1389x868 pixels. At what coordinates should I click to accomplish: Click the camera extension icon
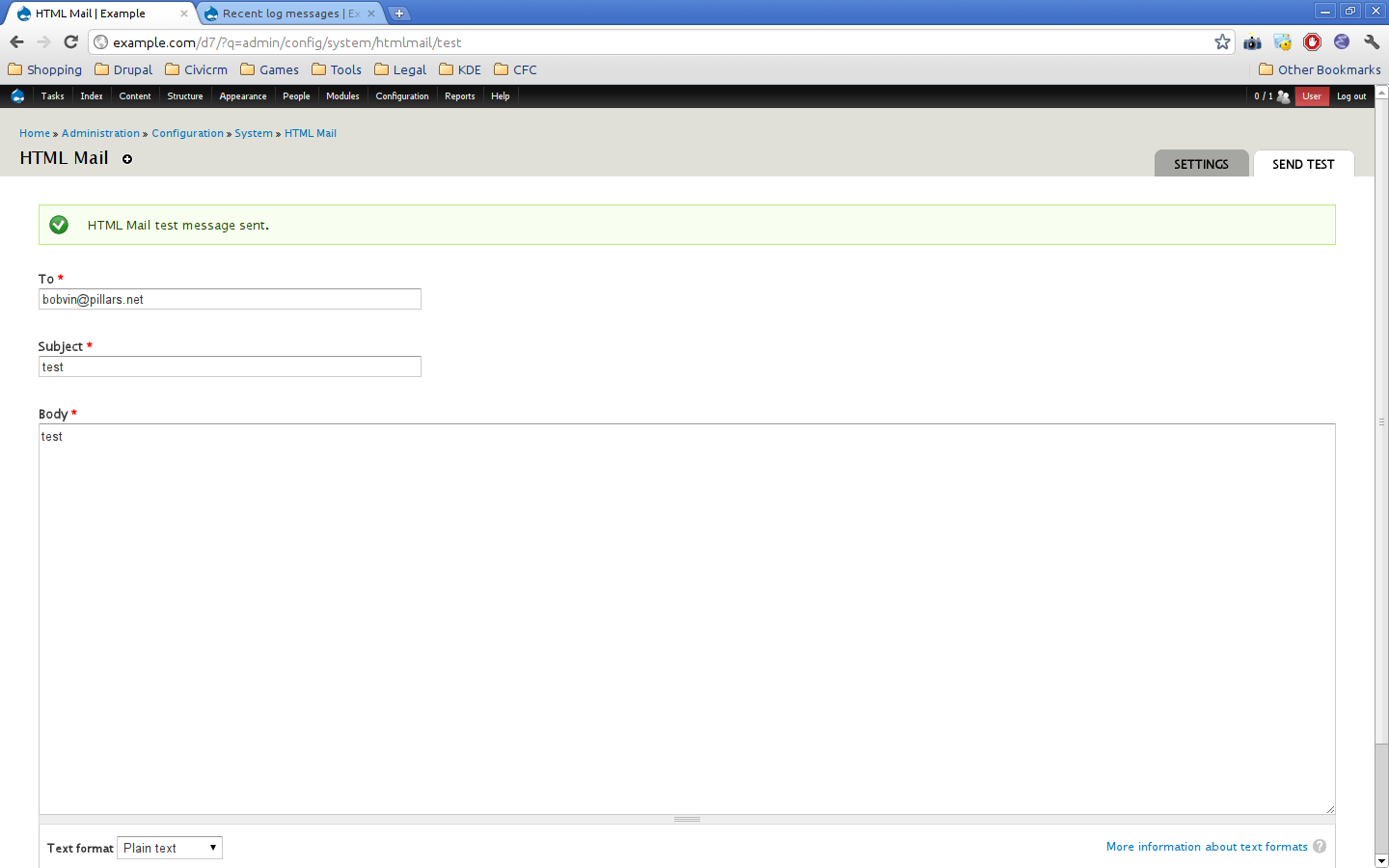tap(1252, 41)
